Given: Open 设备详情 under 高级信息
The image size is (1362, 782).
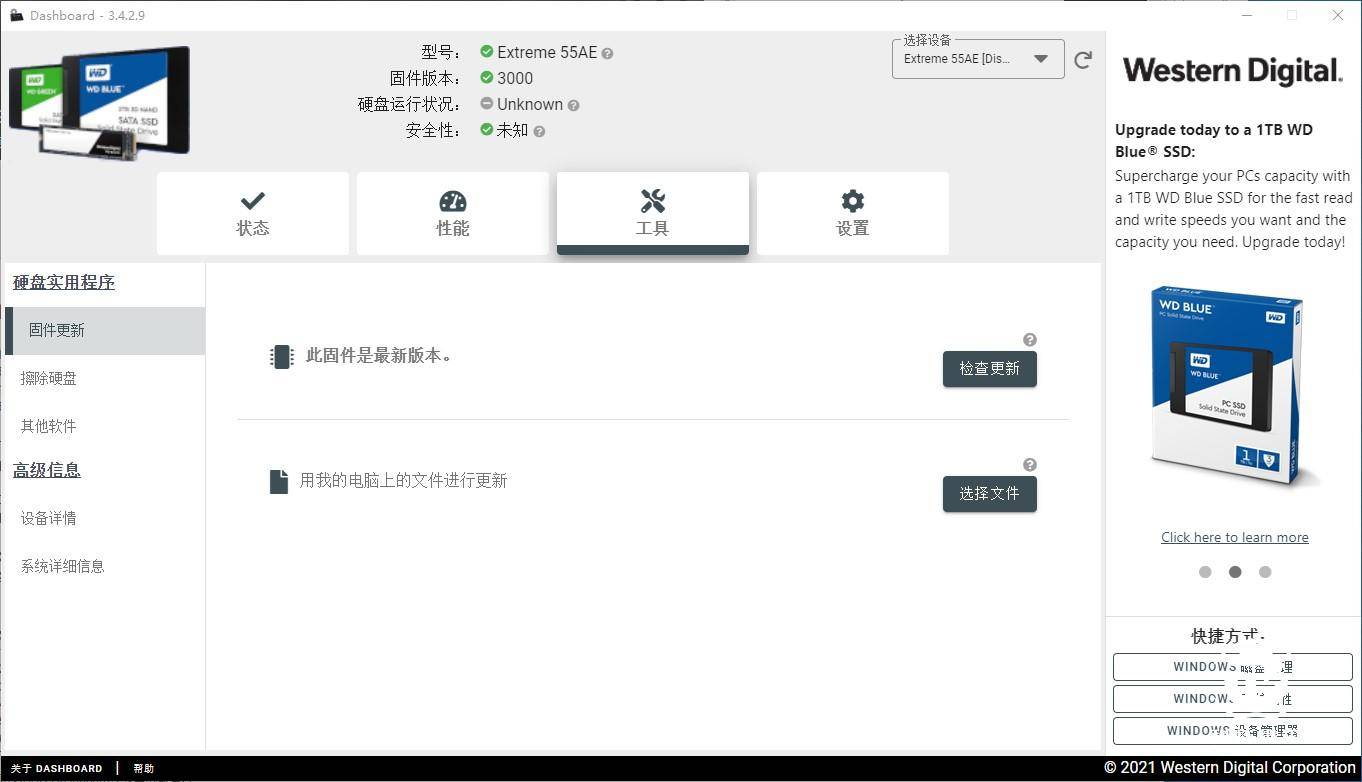Looking at the screenshot, I should point(49,518).
